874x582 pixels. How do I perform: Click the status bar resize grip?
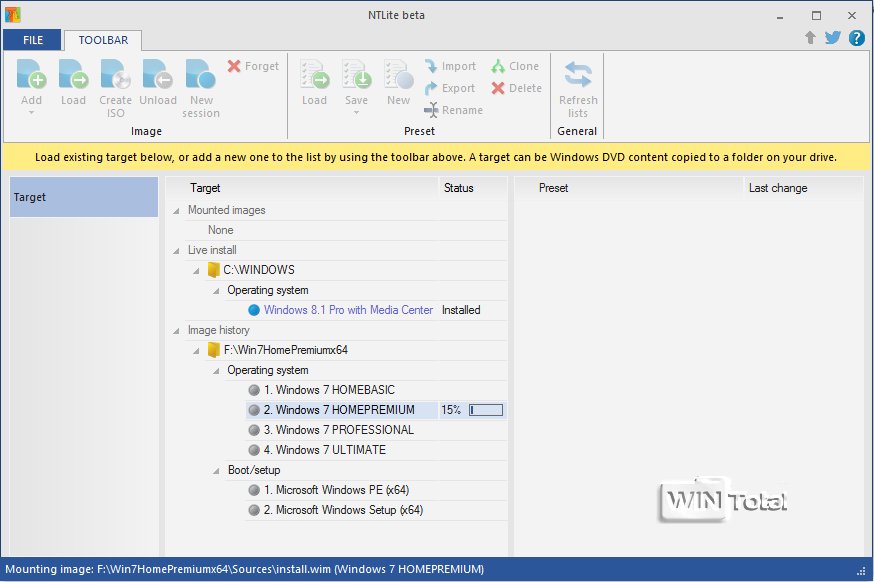[861, 571]
